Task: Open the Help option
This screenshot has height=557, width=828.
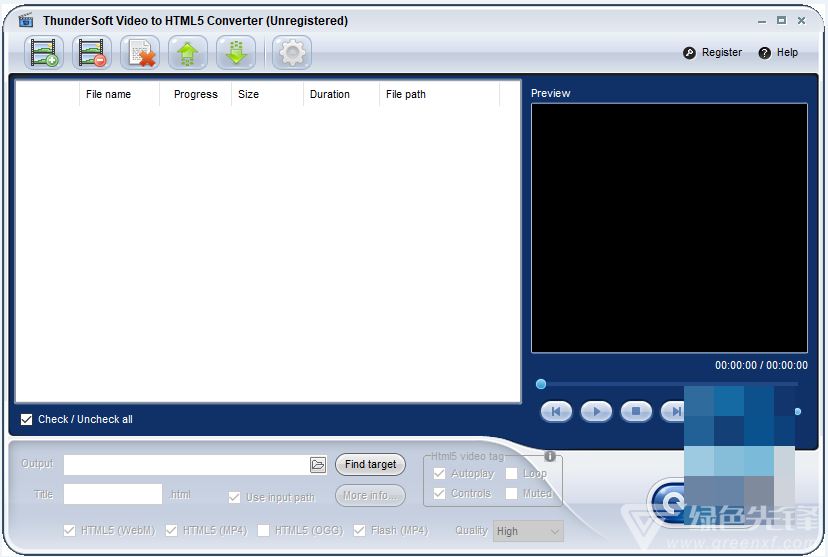Action: tap(778, 52)
